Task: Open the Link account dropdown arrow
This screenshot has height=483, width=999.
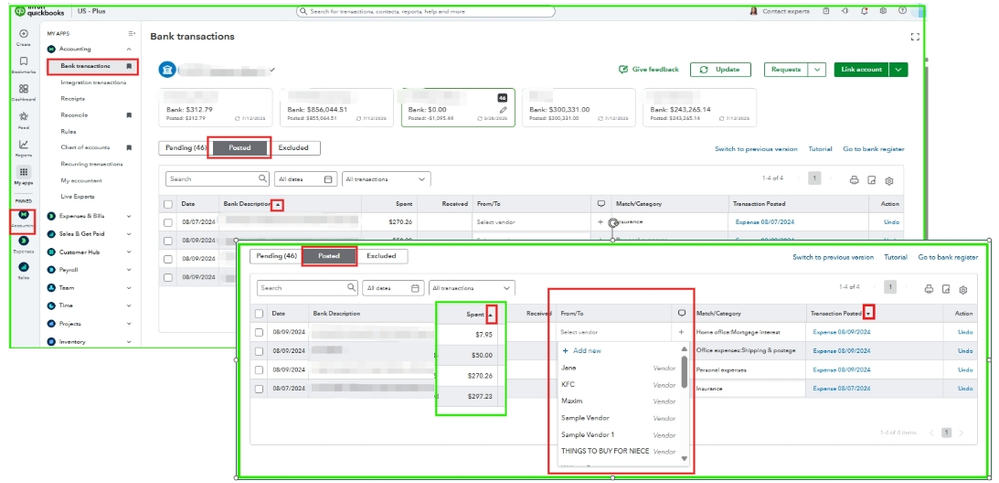Action: coord(899,69)
